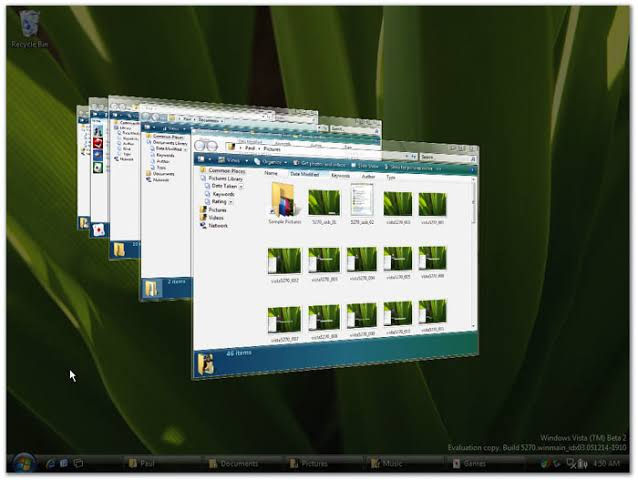638x480 pixels.
Task: Click the Slide Show toolbar button
Action: tap(365, 166)
